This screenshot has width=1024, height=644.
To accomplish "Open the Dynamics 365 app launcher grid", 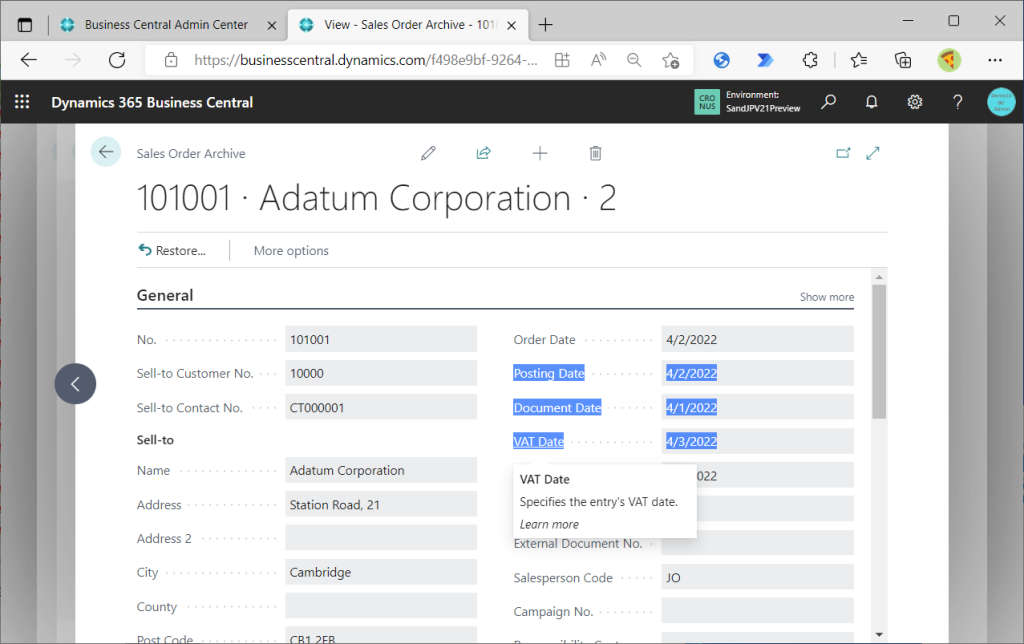I will click(22, 102).
